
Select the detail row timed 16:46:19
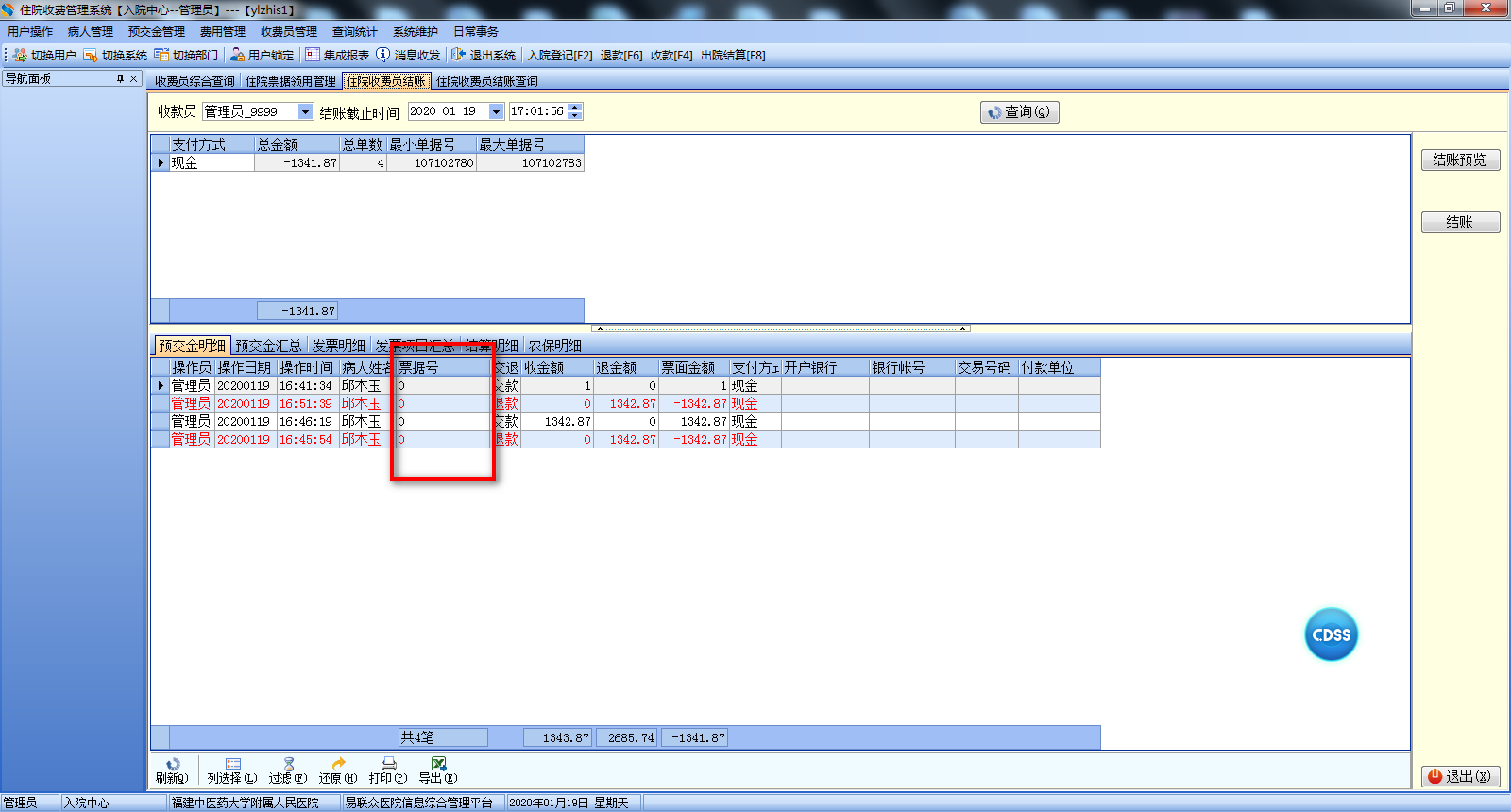tap(625, 421)
